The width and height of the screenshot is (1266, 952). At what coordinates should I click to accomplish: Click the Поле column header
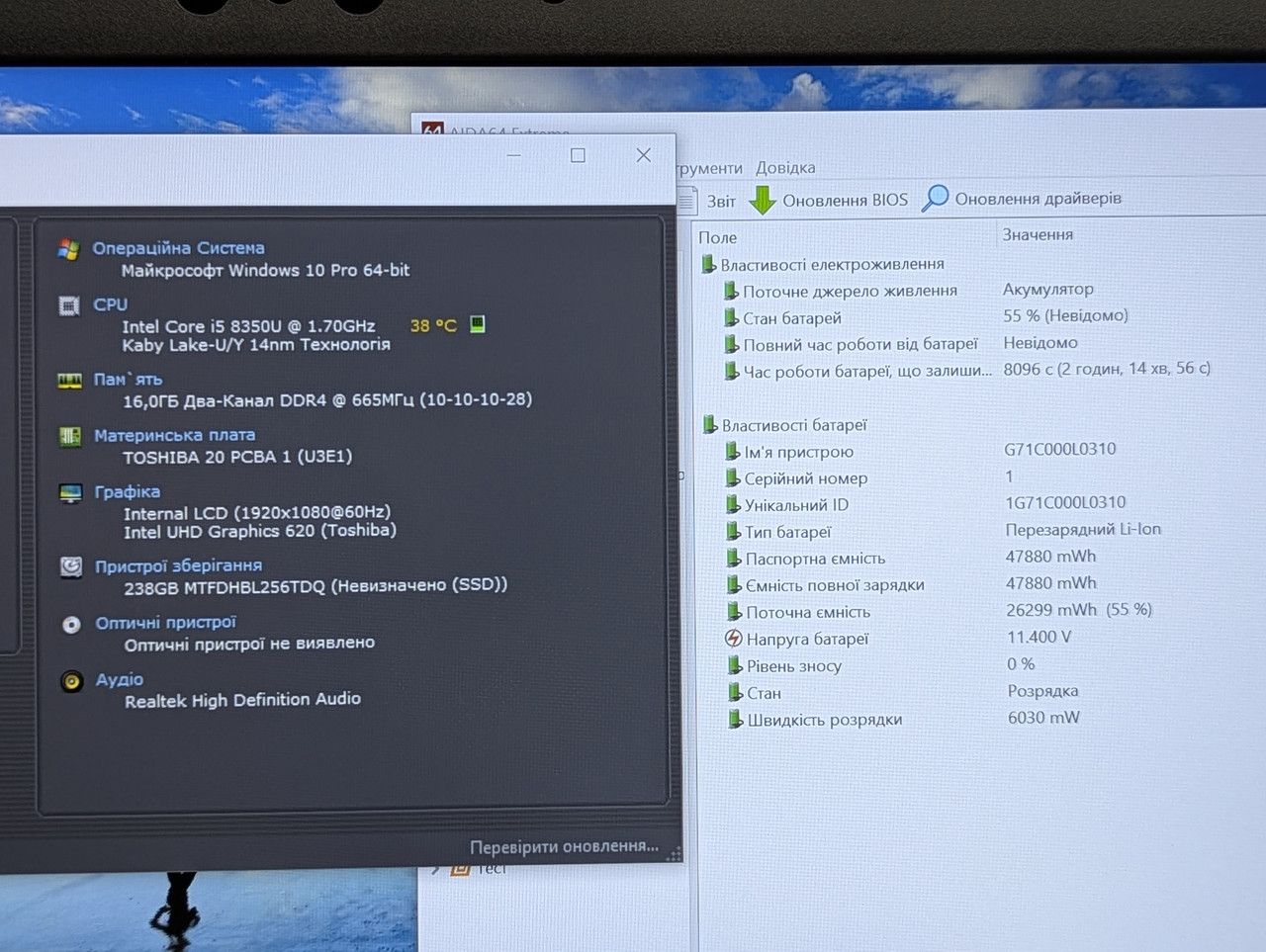tap(718, 237)
